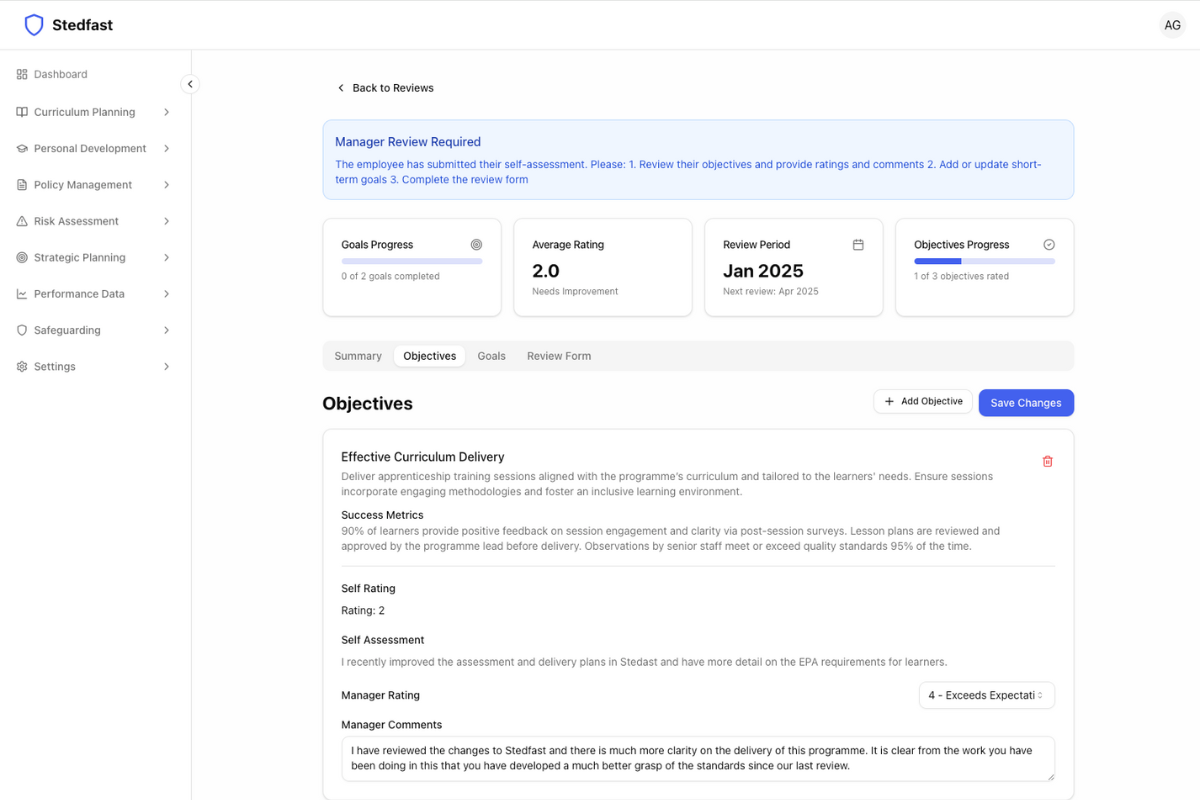Viewport: 1200px width, 800px height.
Task: Click the checkmark icon on Objectives Progress card
Action: [x=1048, y=245]
